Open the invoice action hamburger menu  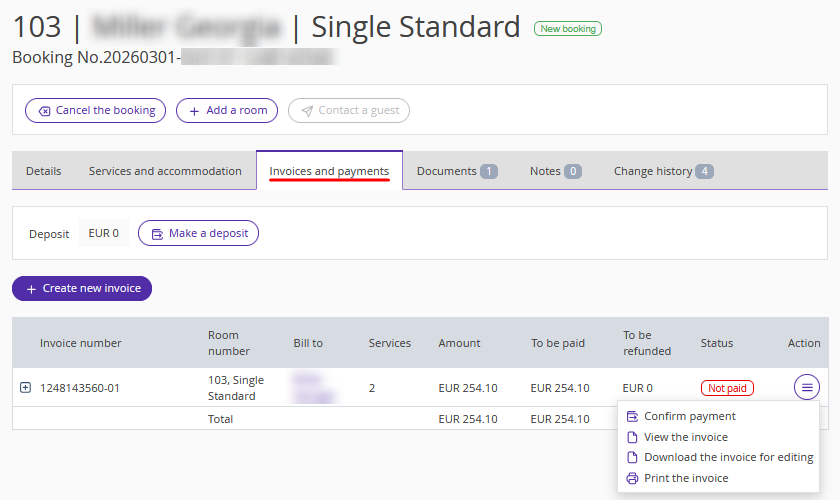(807, 387)
